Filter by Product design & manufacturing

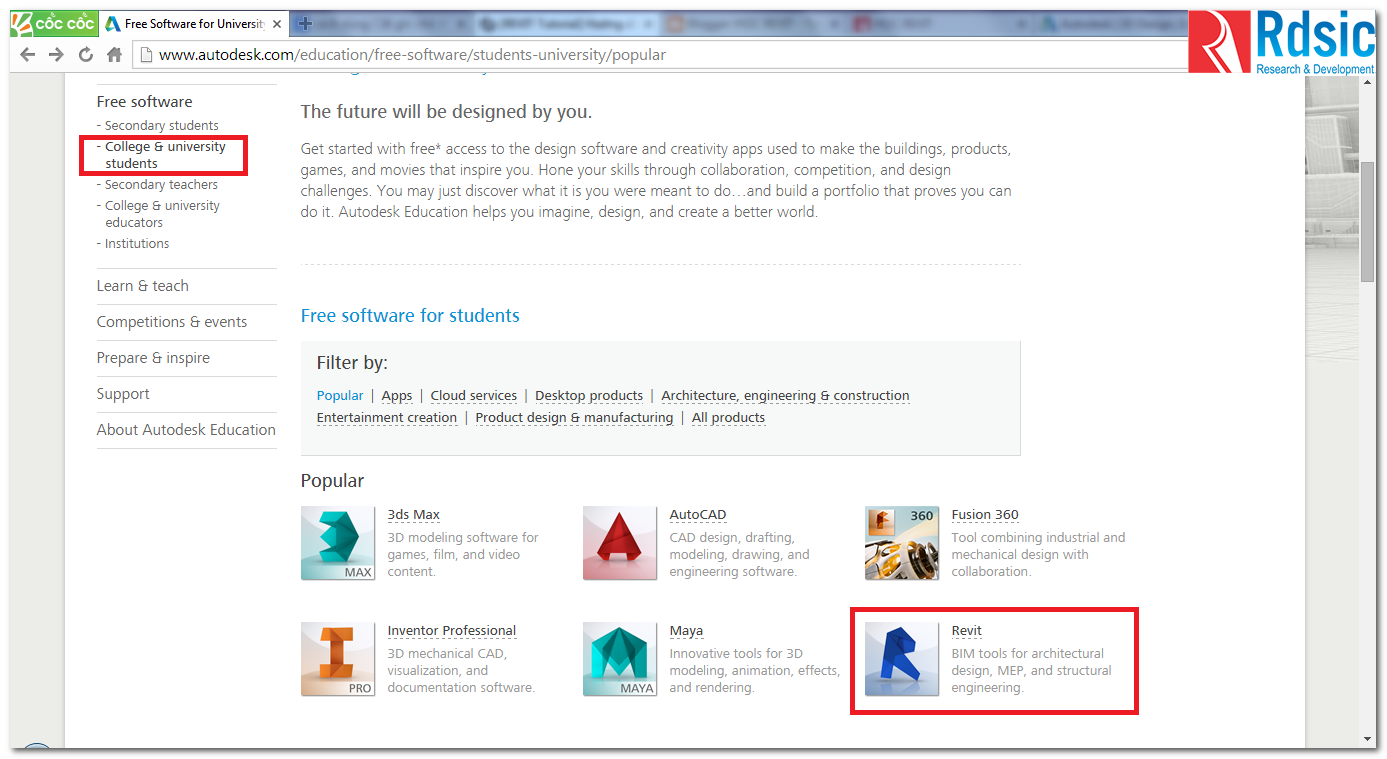574,418
